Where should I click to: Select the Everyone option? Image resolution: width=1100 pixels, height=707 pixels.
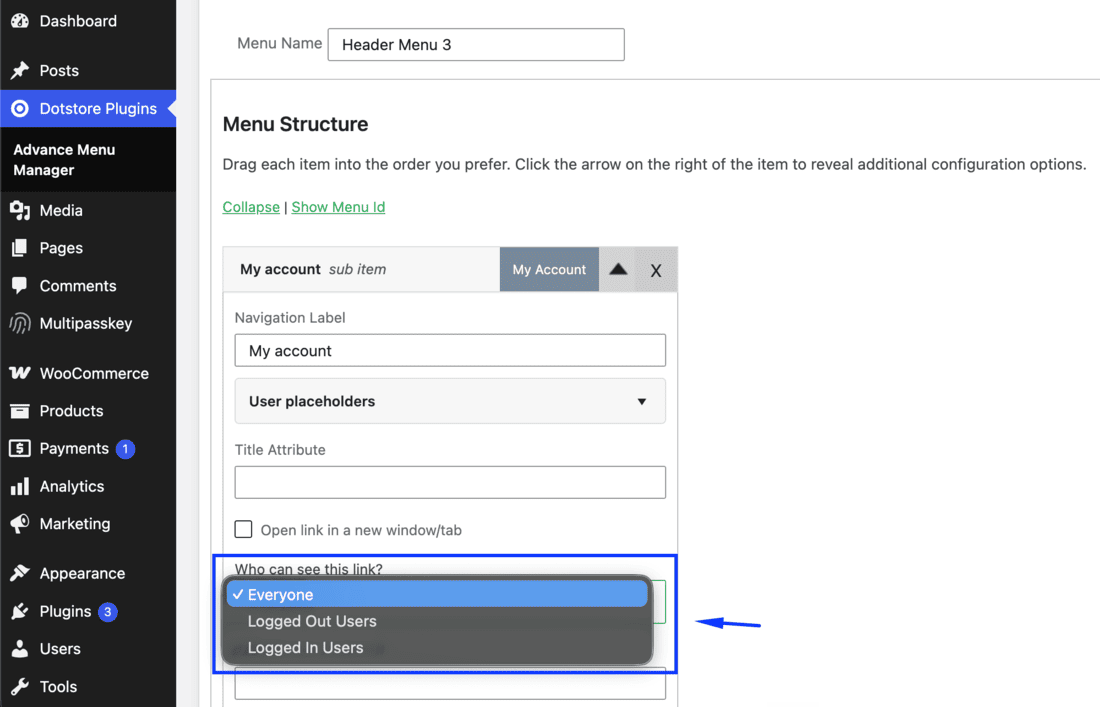click(436, 595)
